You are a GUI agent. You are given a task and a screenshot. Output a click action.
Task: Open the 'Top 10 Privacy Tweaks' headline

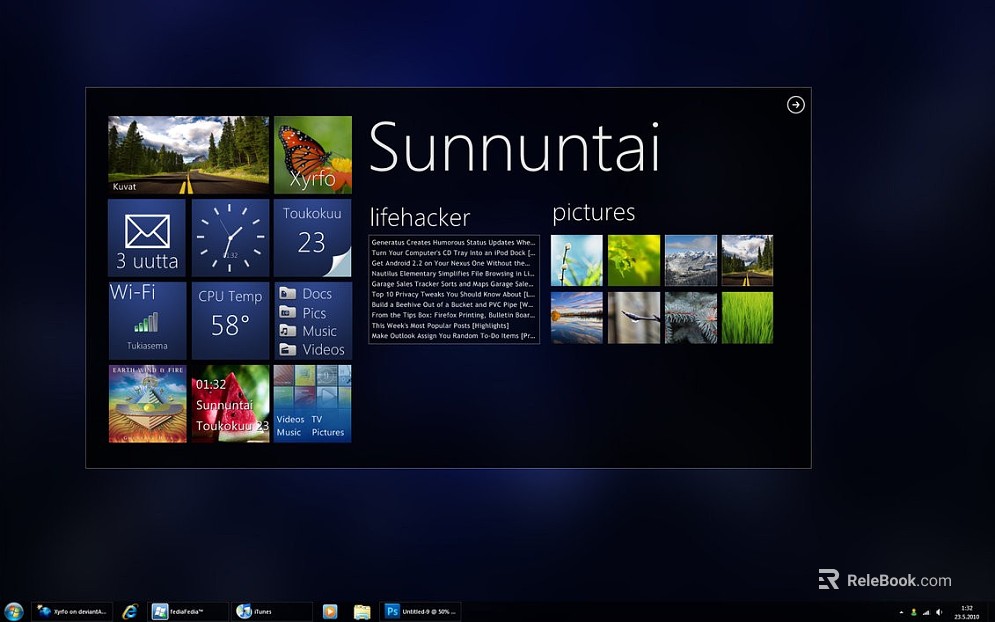coord(454,295)
